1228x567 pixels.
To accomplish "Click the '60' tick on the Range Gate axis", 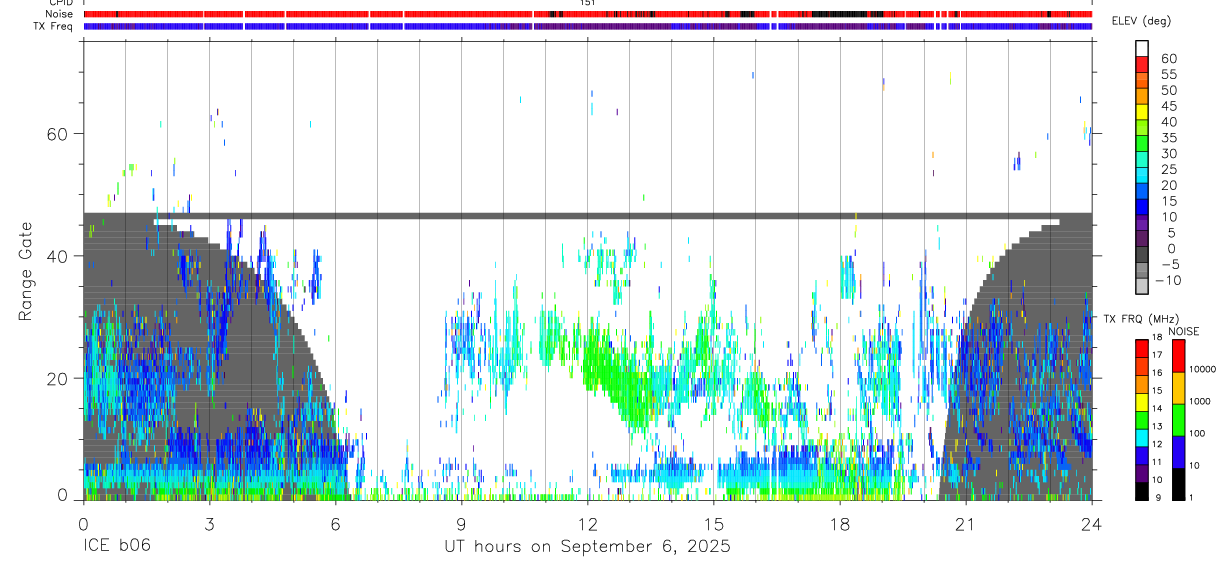I will pyautogui.click(x=55, y=134).
